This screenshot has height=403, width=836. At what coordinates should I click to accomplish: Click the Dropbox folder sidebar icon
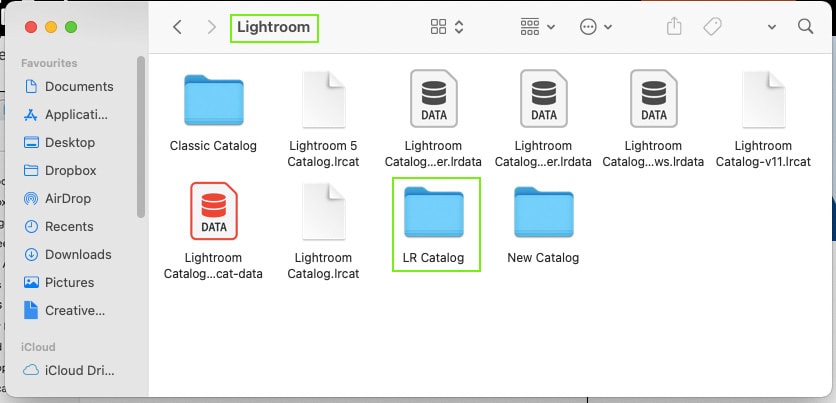pyautogui.click(x=31, y=171)
